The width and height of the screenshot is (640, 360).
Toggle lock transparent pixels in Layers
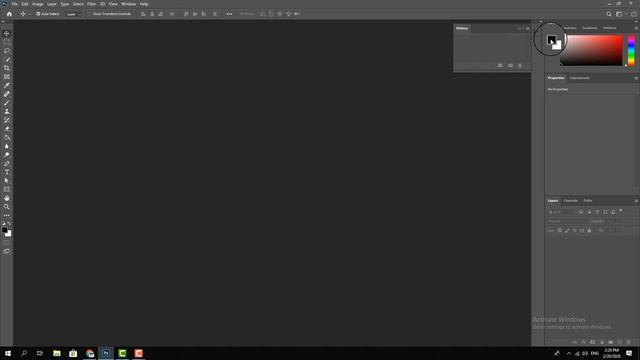pyautogui.click(x=560, y=231)
